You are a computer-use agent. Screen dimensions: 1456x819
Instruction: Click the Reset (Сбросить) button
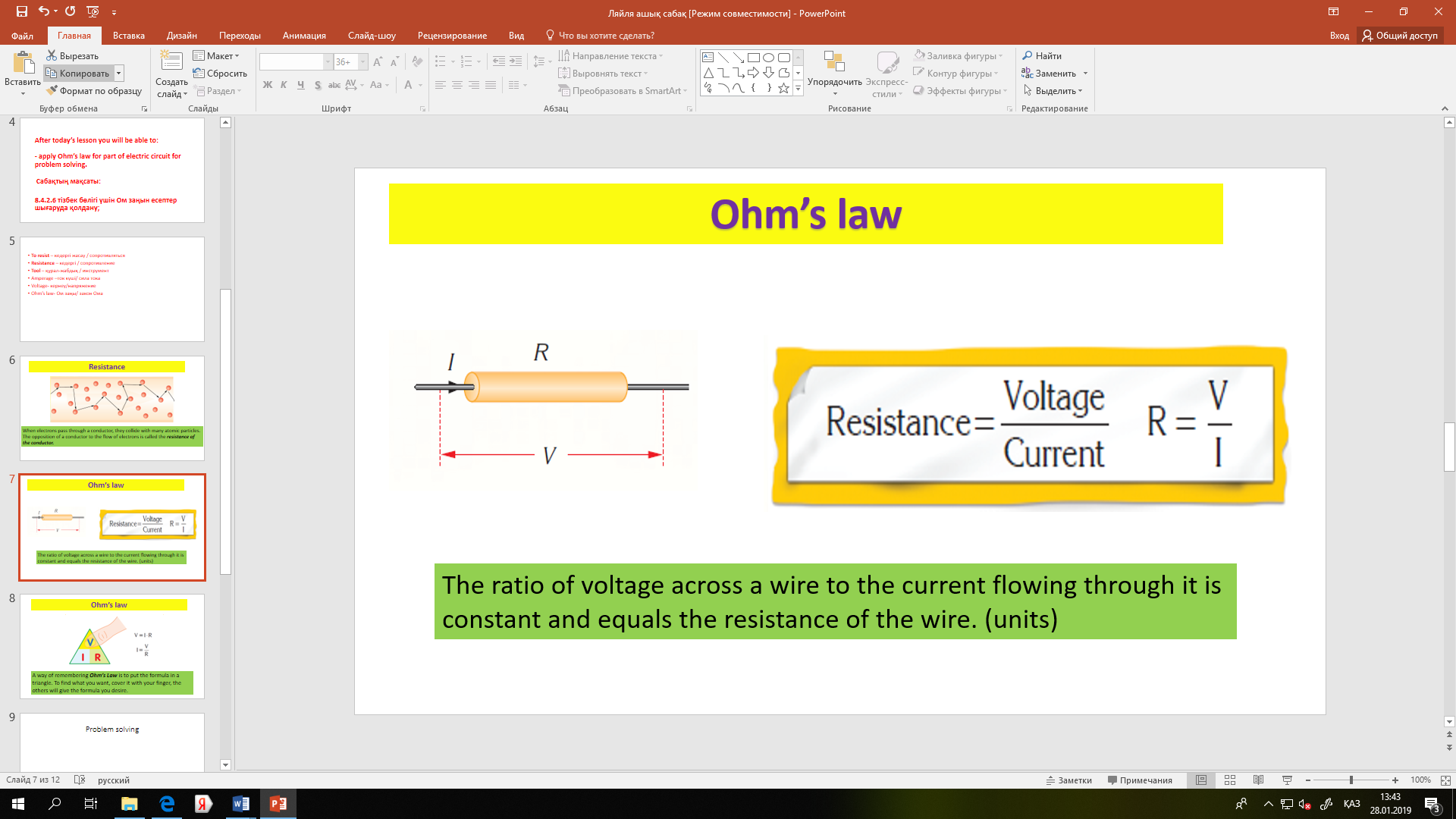[220, 74]
